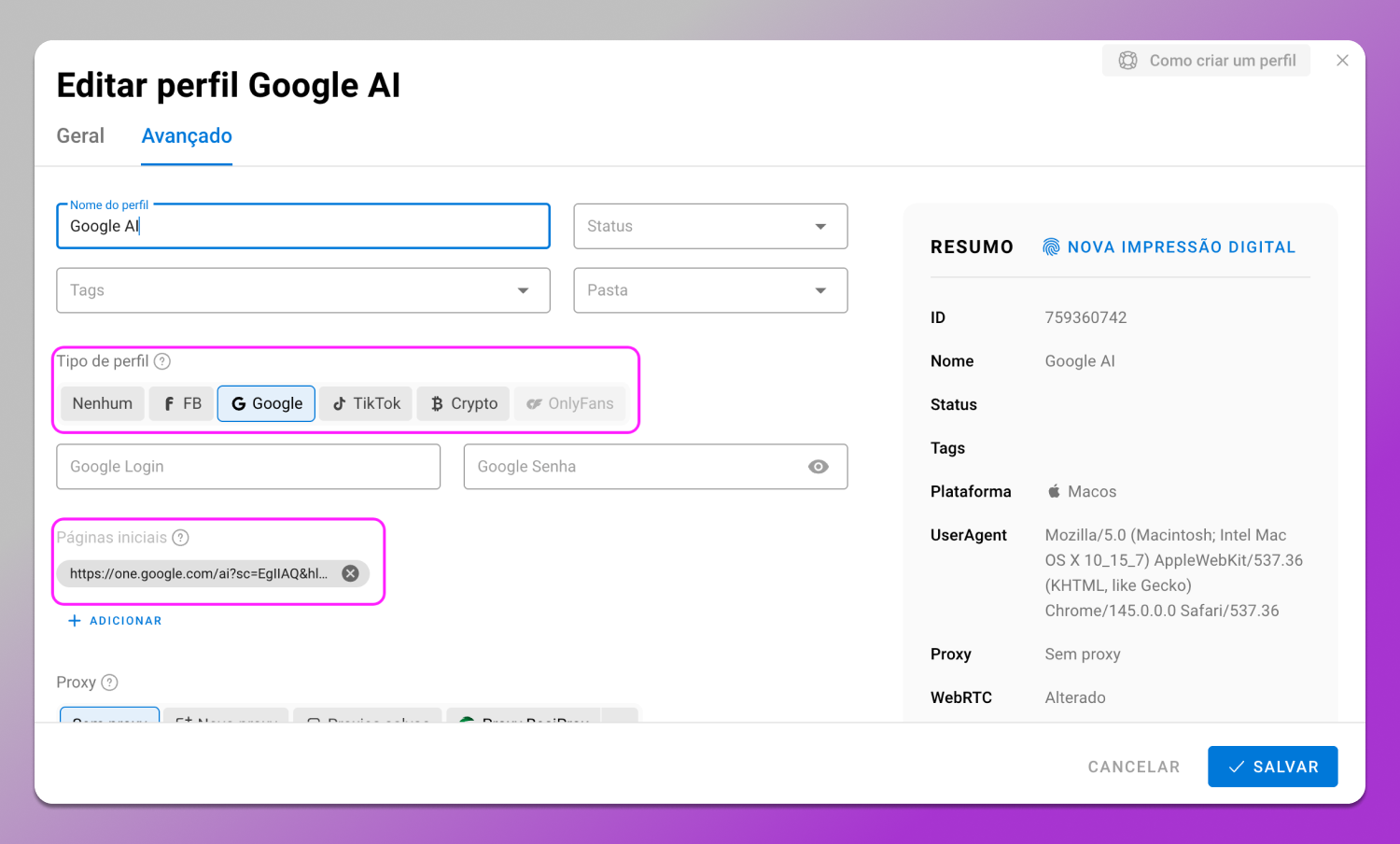1400x844 pixels.
Task: Select the Nenhum profile type
Action: coord(102,403)
